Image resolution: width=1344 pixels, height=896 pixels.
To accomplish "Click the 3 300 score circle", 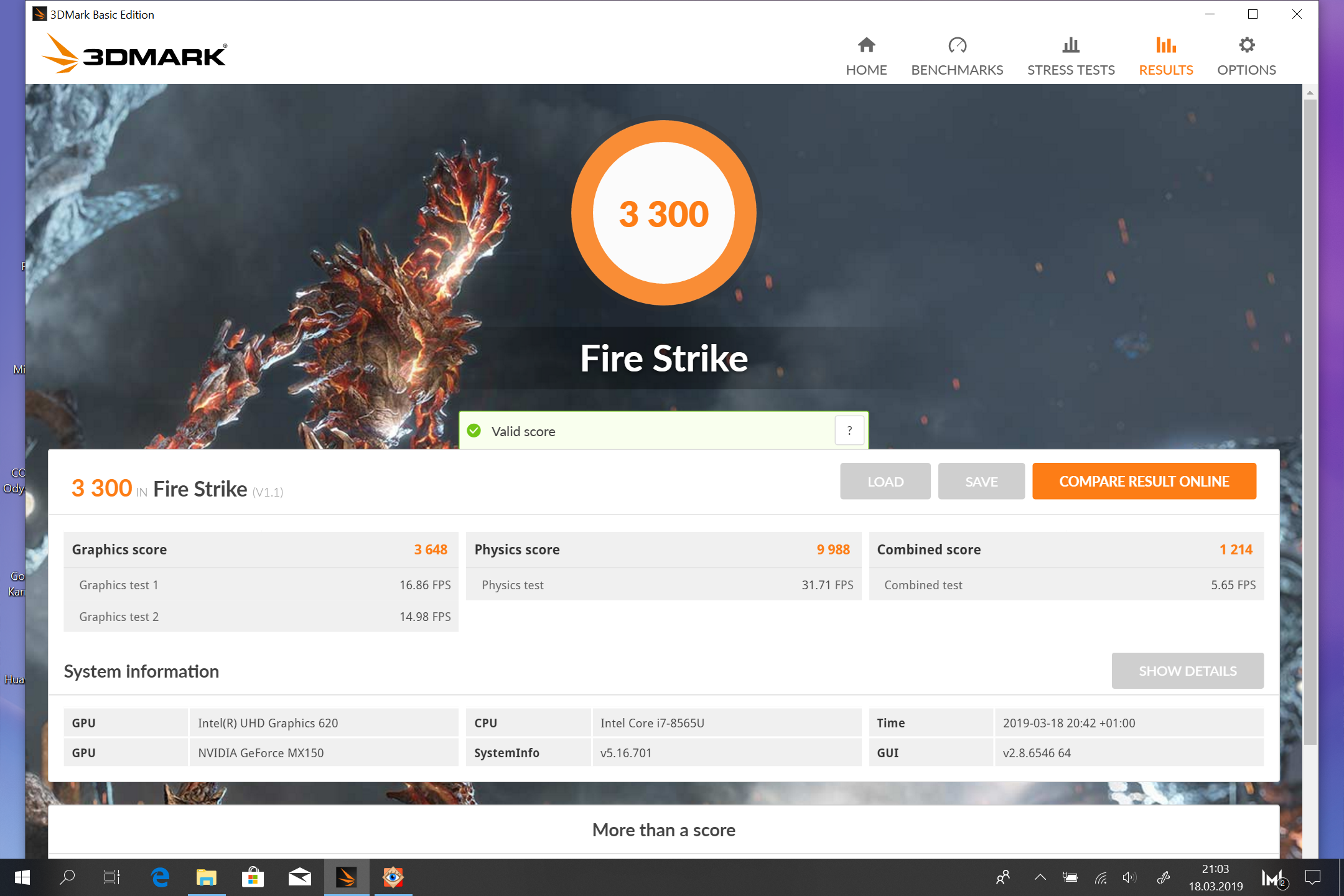I will point(664,213).
